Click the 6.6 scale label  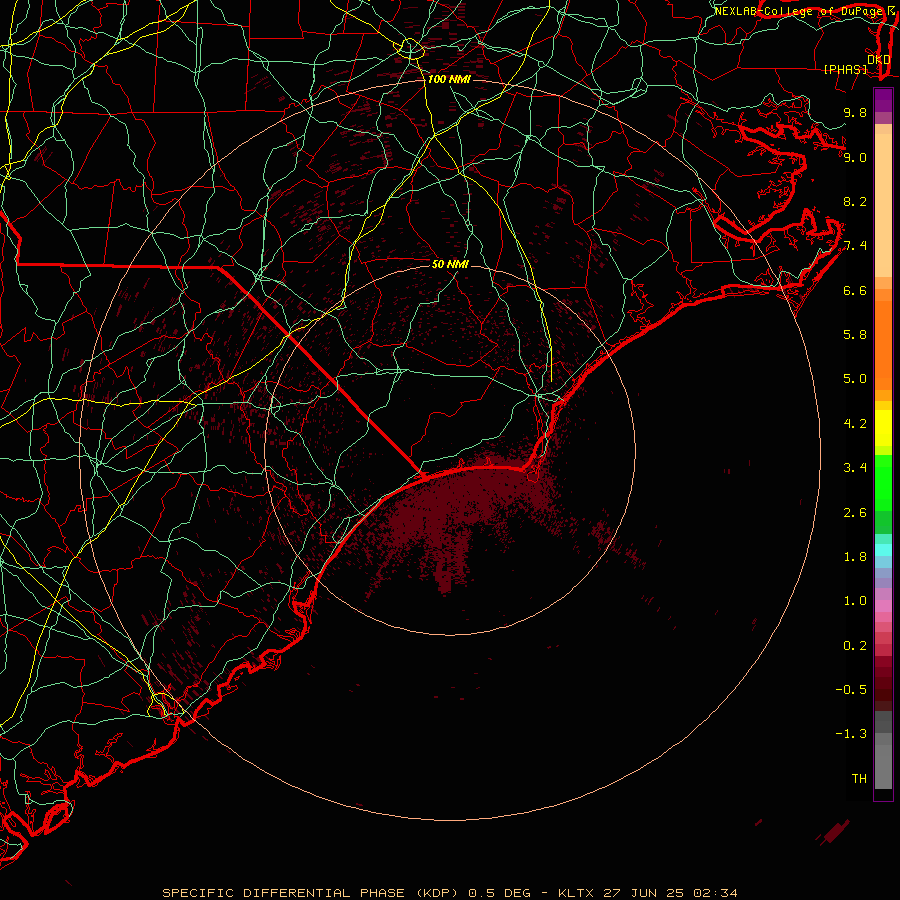pyautogui.click(x=855, y=290)
